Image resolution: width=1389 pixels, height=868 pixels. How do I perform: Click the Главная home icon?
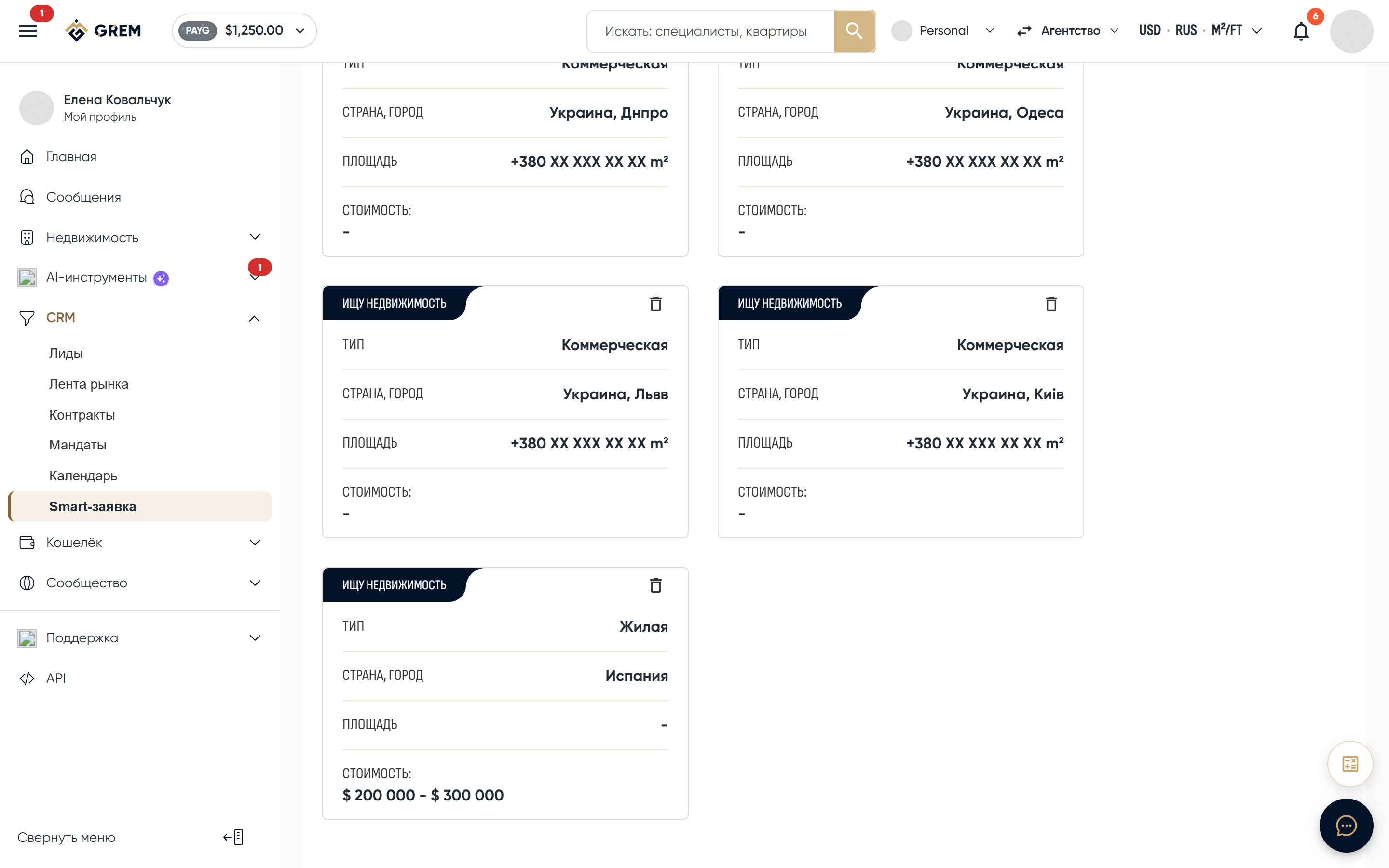(27, 157)
